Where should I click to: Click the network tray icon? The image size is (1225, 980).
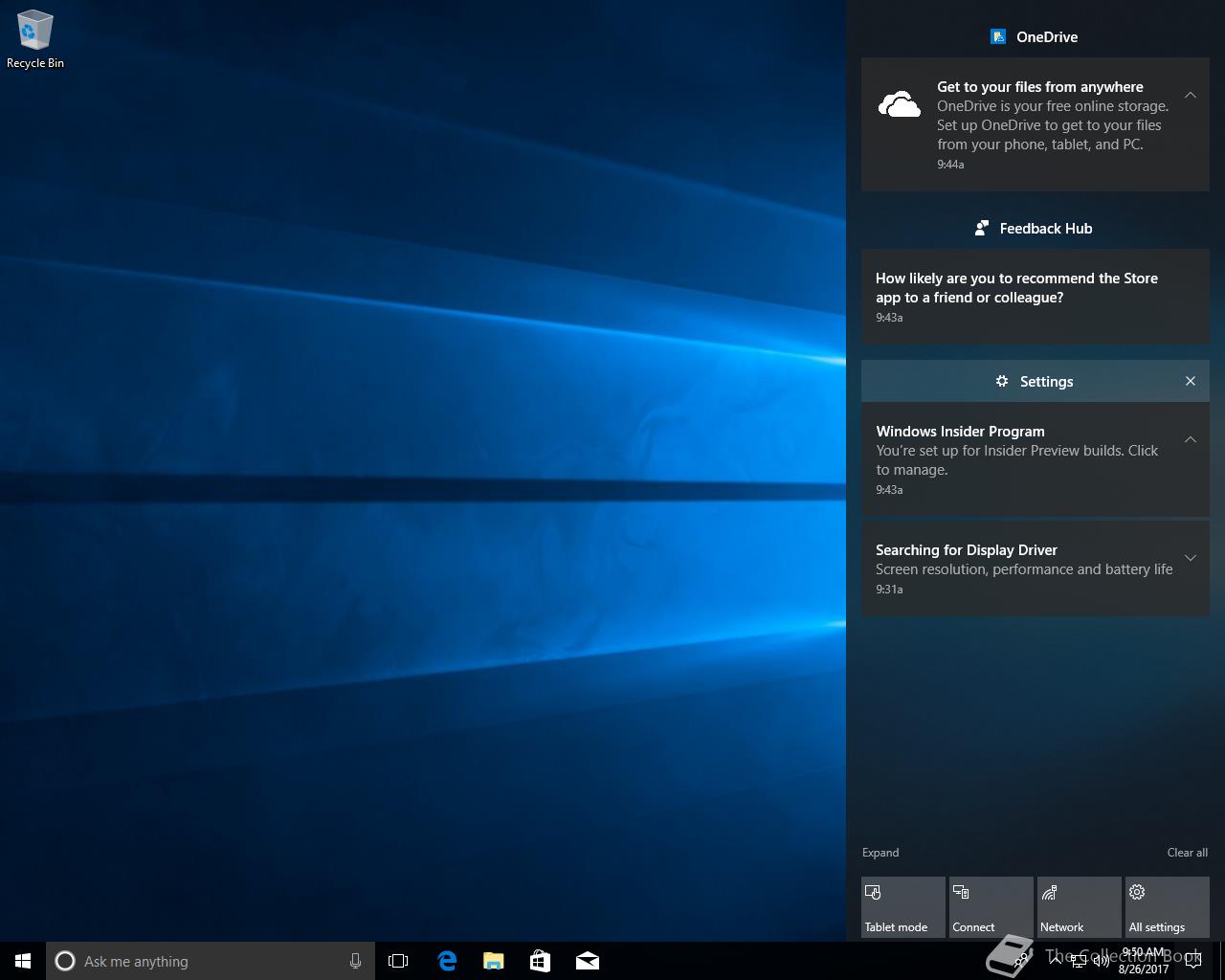(1079, 962)
